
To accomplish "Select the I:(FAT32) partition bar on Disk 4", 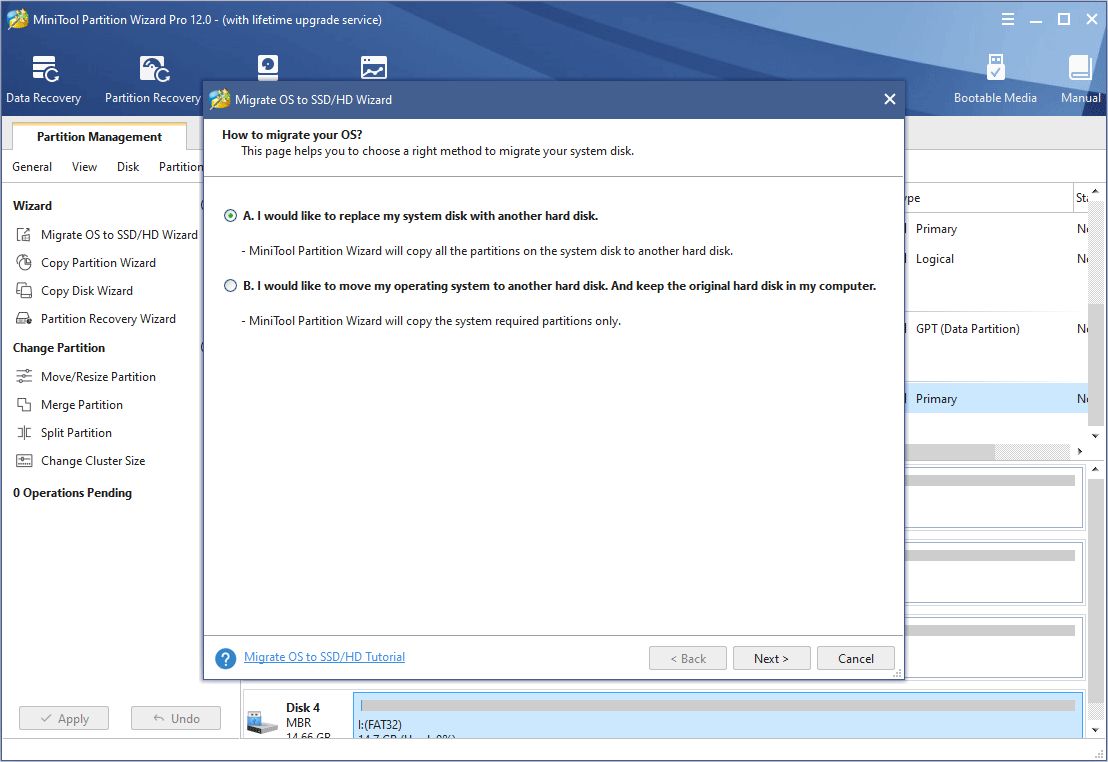I will click(x=718, y=715).
